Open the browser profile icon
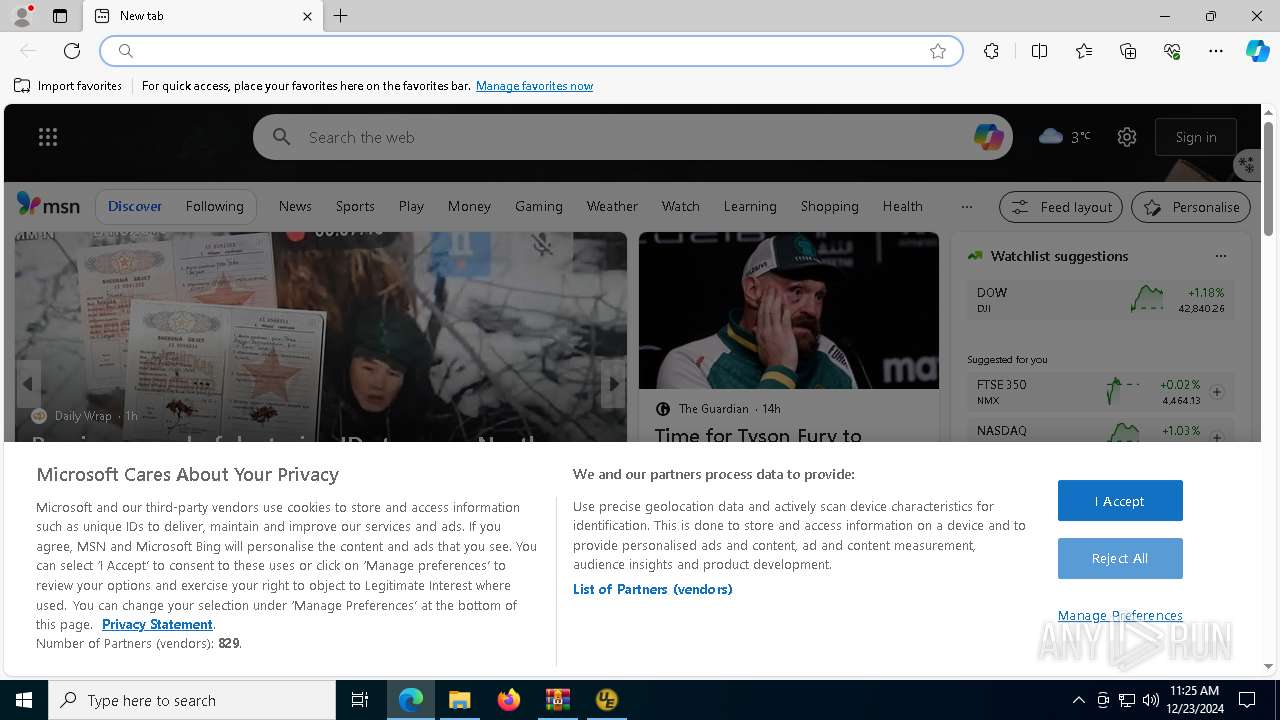Image resolution: width=1280 pixels, height=720 pixels. point(22,16)
